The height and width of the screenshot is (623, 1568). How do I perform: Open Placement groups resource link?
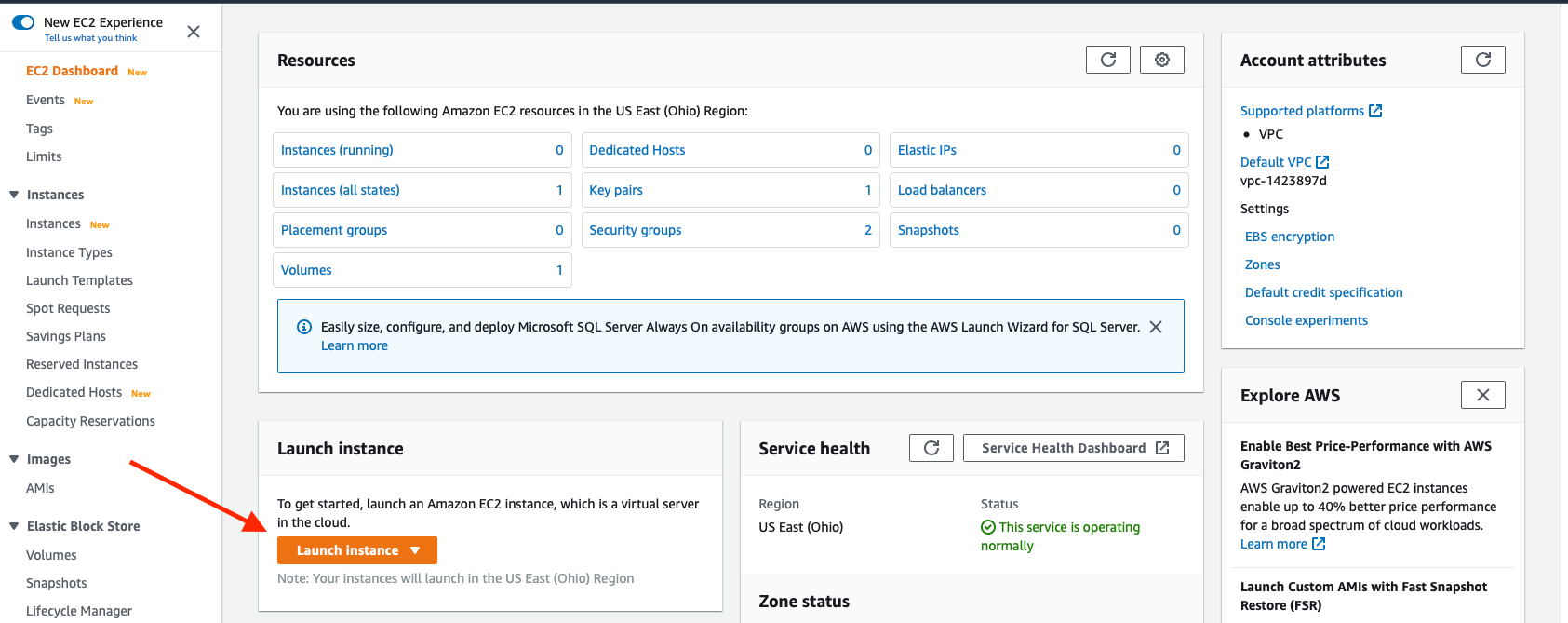pos(334,230)
